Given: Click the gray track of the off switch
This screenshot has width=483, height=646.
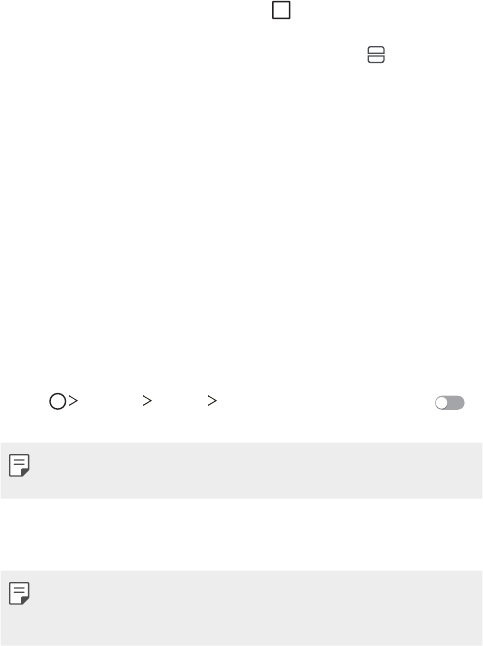Looking at the screenshot, I should [457, 403].
